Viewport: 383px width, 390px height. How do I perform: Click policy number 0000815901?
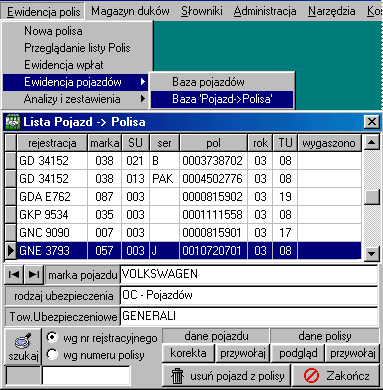click(x=213, y=233)
